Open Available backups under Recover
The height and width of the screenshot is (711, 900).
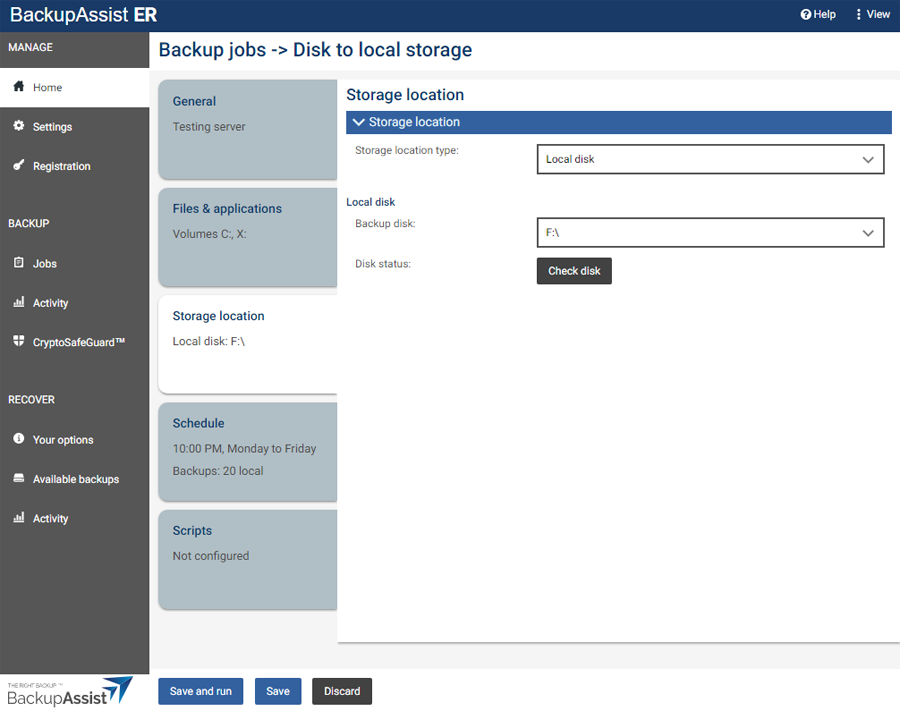[75, 479]
